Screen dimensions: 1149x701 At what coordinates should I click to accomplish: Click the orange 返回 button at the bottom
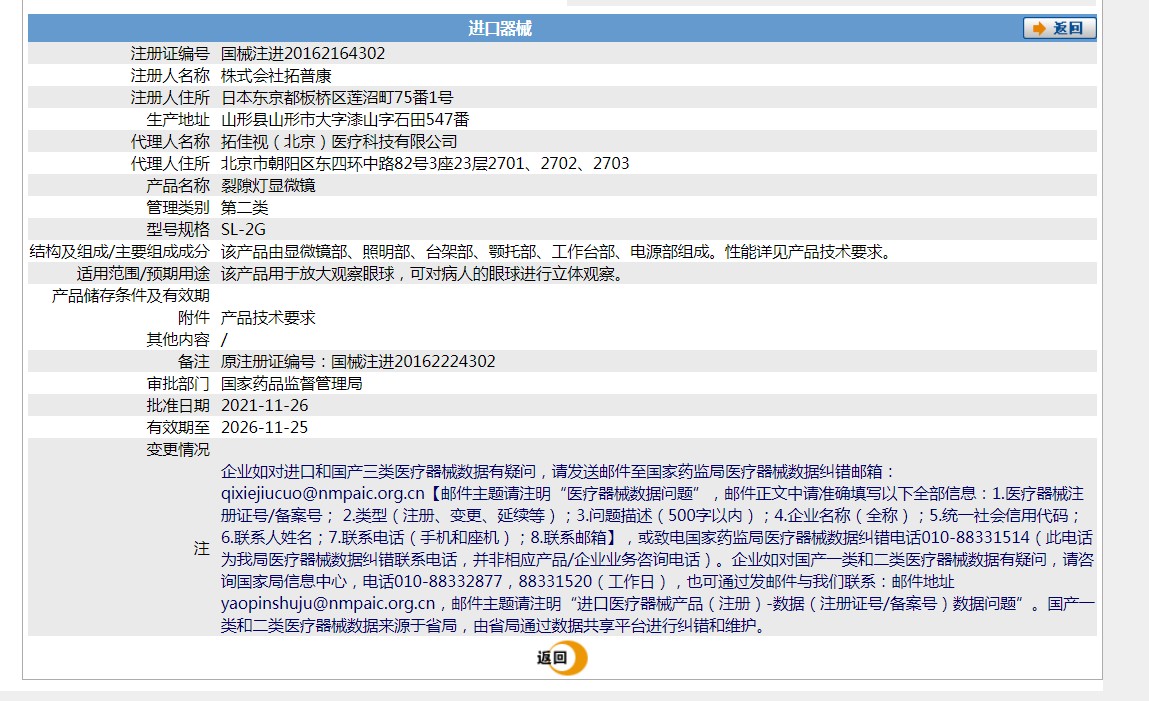pos(561,657)
